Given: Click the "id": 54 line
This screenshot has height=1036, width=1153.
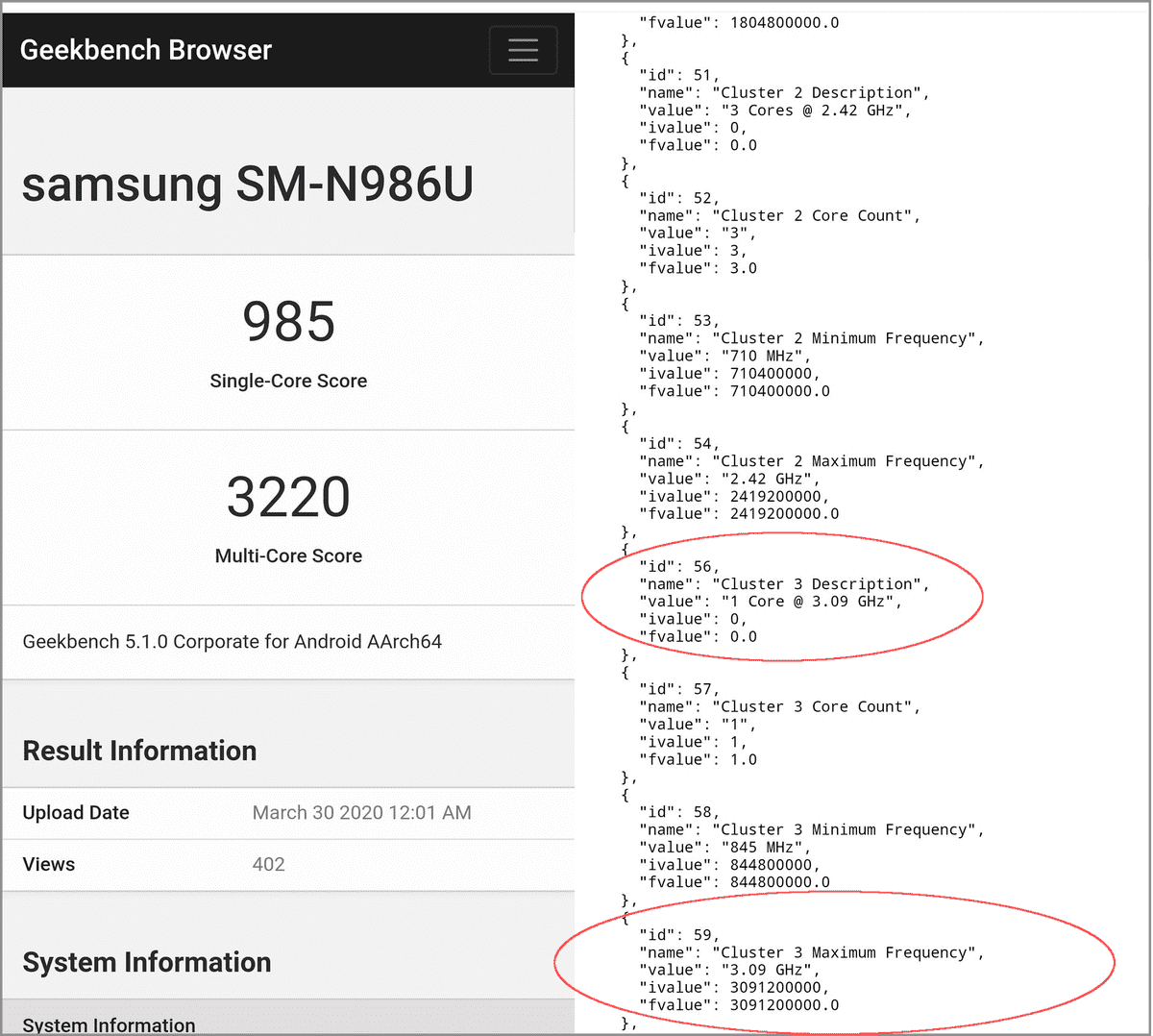Looking at the screenshot, I should click(679, 444).
